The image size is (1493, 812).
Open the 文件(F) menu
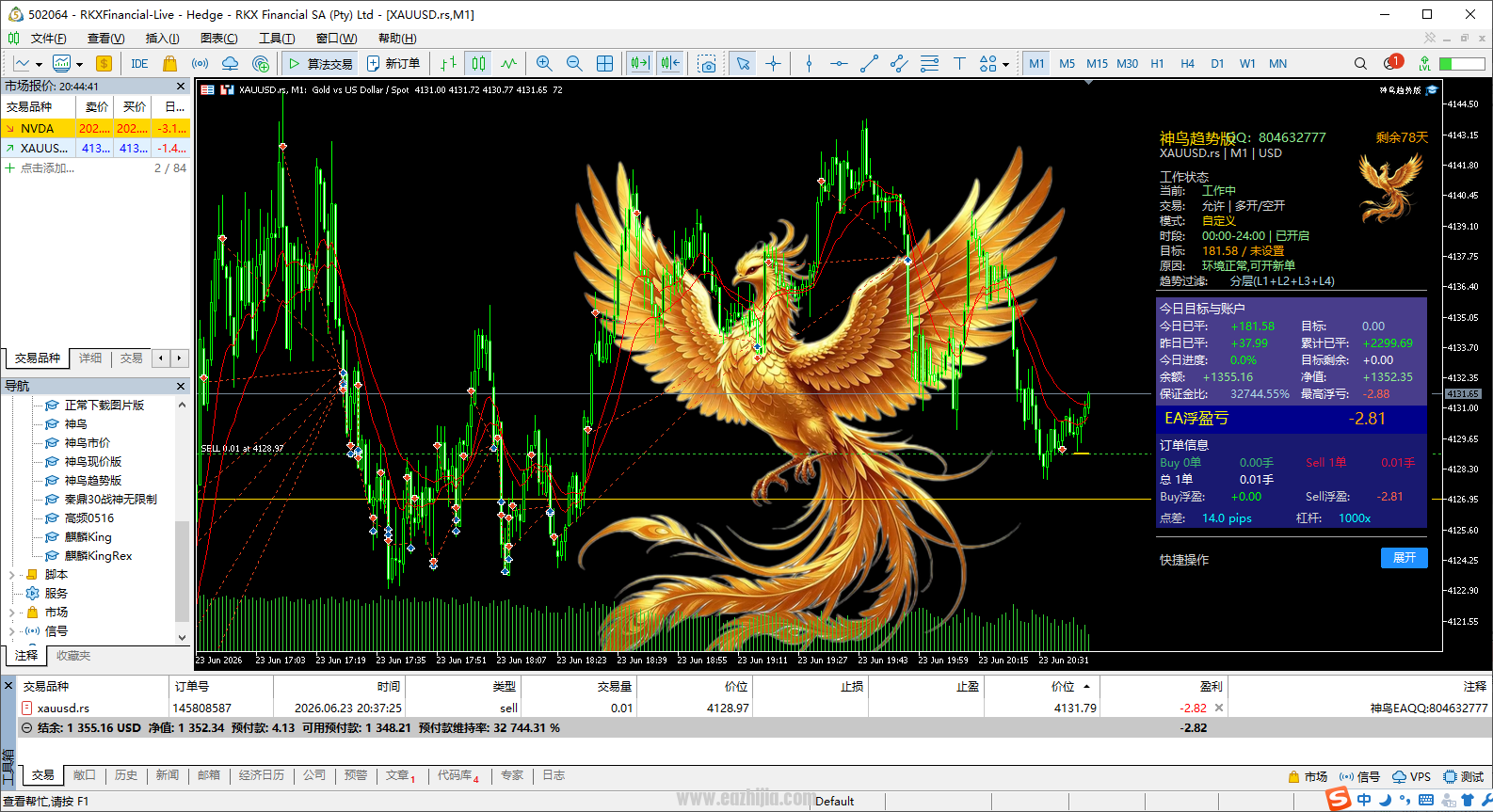coord(48,39)
